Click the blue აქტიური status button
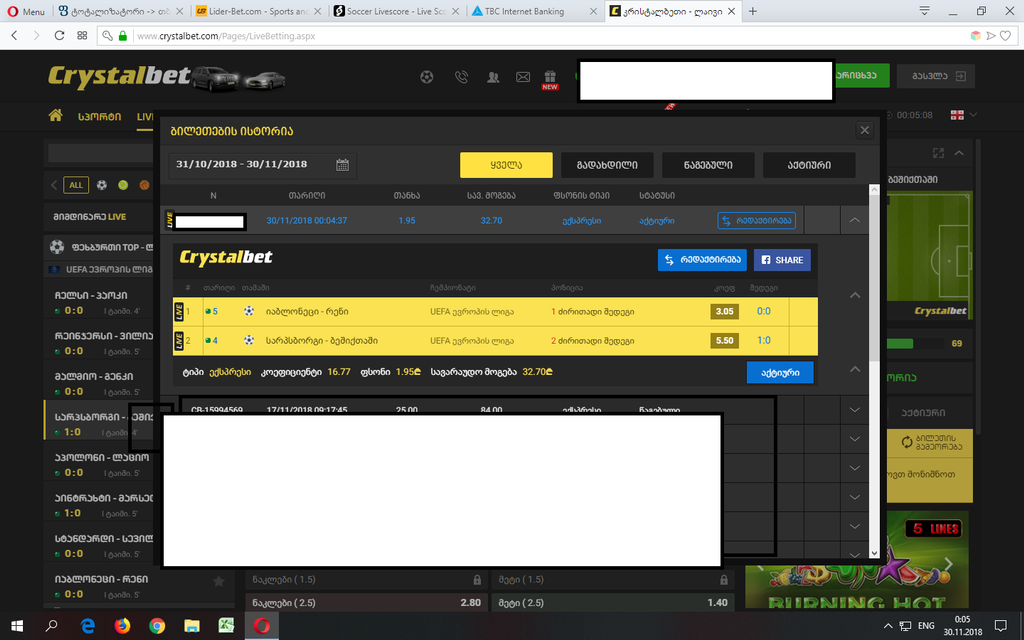This screenshot has width=1024, height=640. click(x=780, y=372)
